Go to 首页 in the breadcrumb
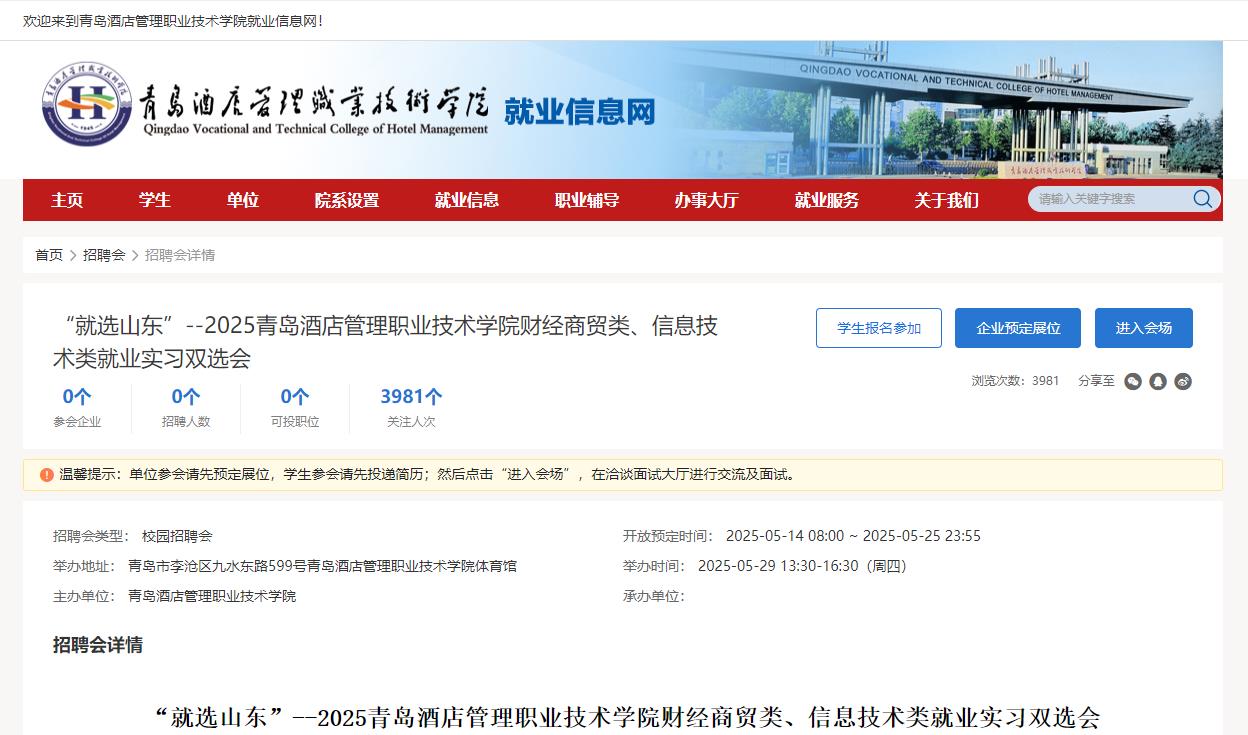The image size is (1248, 735). pyautogui.click(x=49, y=255)
